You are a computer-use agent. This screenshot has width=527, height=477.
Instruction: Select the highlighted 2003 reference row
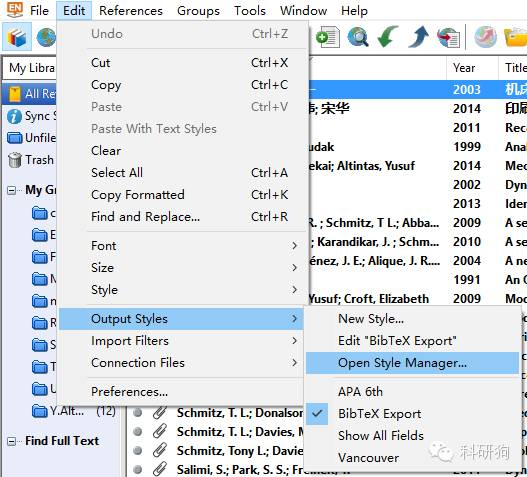[418, 89]
